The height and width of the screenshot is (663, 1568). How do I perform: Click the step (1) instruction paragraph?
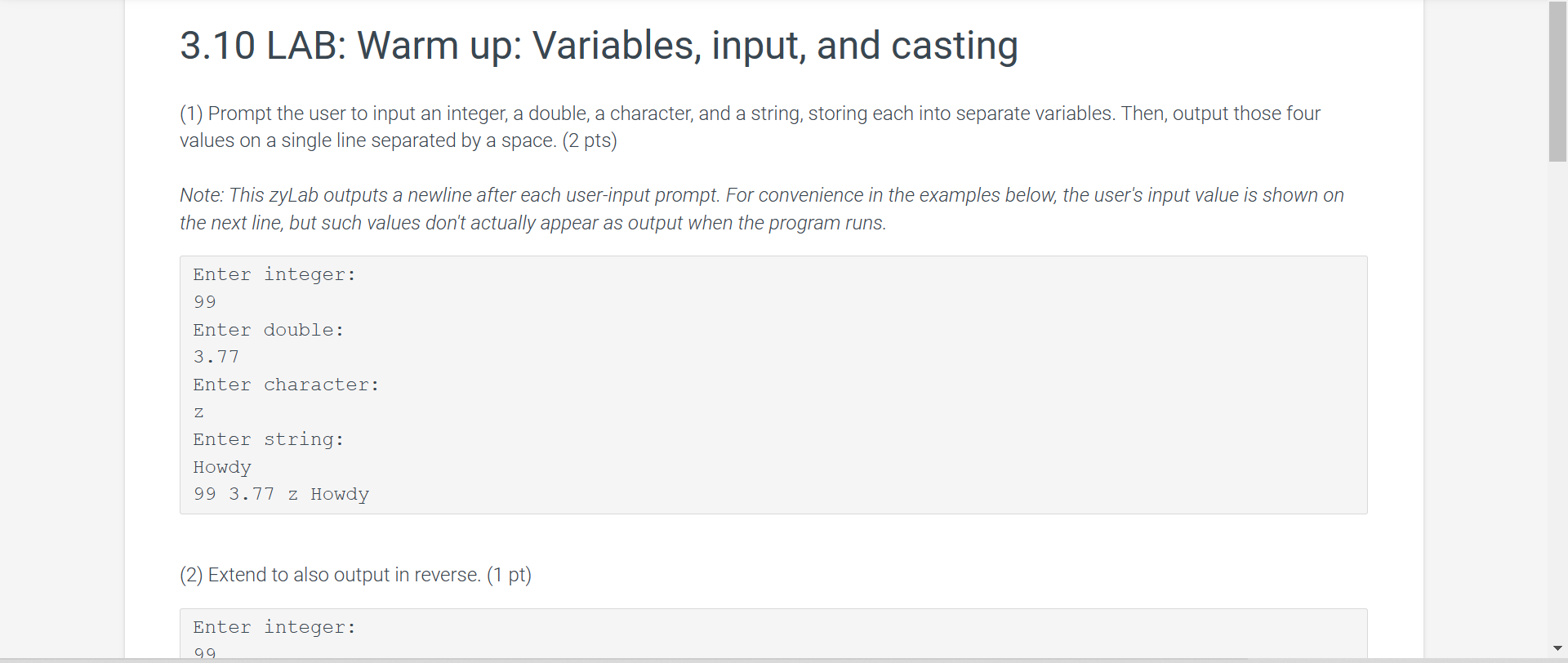pyautogui.click(x=750, y=127)
